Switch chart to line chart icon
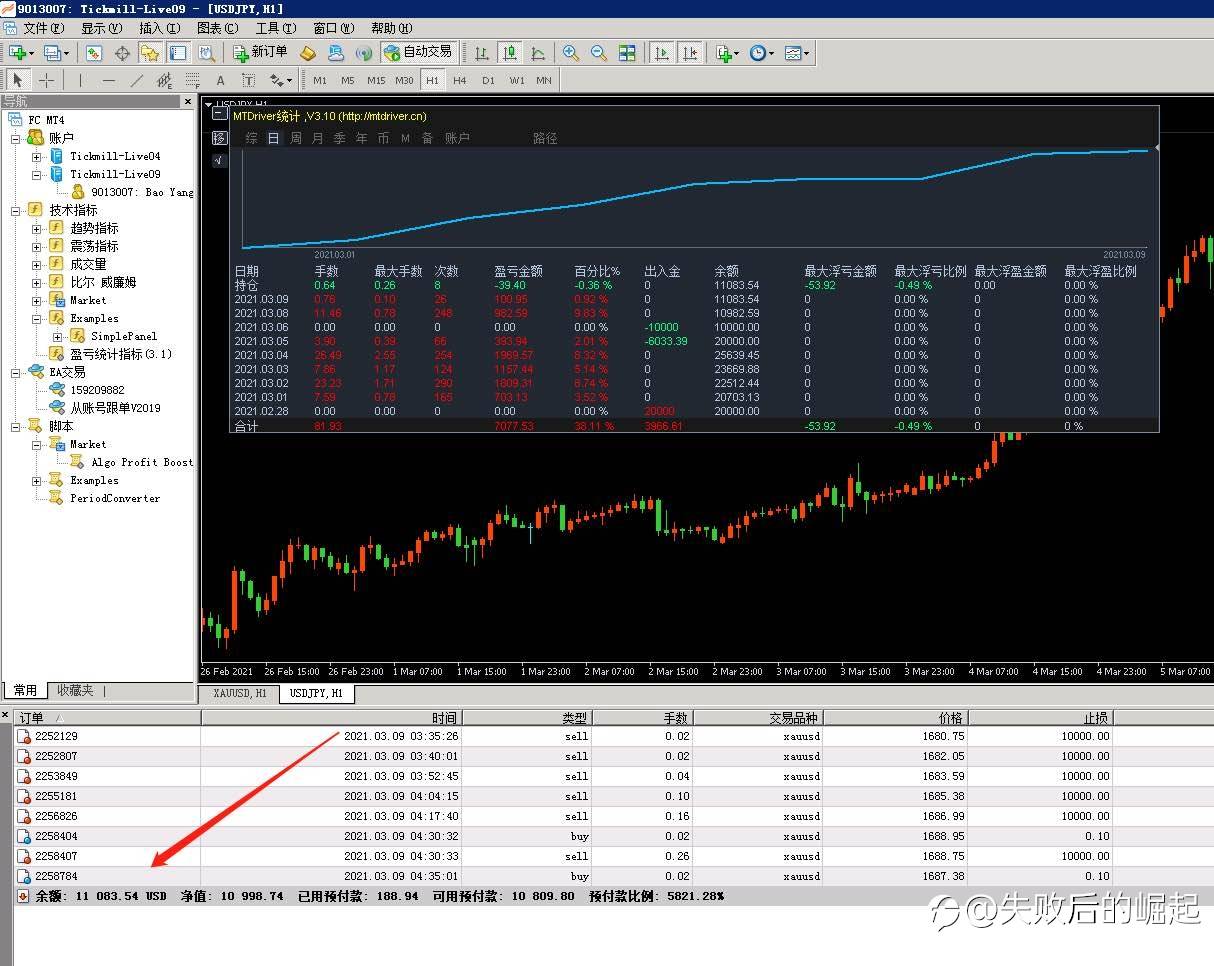Viewport: 1214px width, 966px height. pyautogui.click(x=538, y=53)
